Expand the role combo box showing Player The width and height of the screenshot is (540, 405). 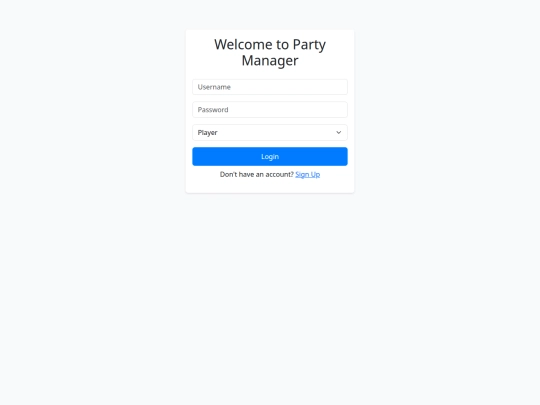pyautogui.click(x=270, y=133)
